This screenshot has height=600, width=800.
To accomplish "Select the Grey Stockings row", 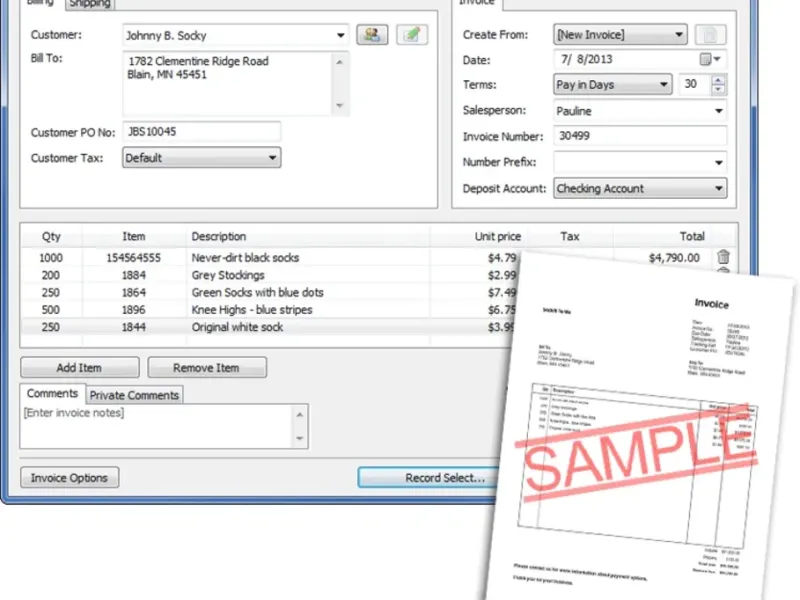I will tap(269, 275).
